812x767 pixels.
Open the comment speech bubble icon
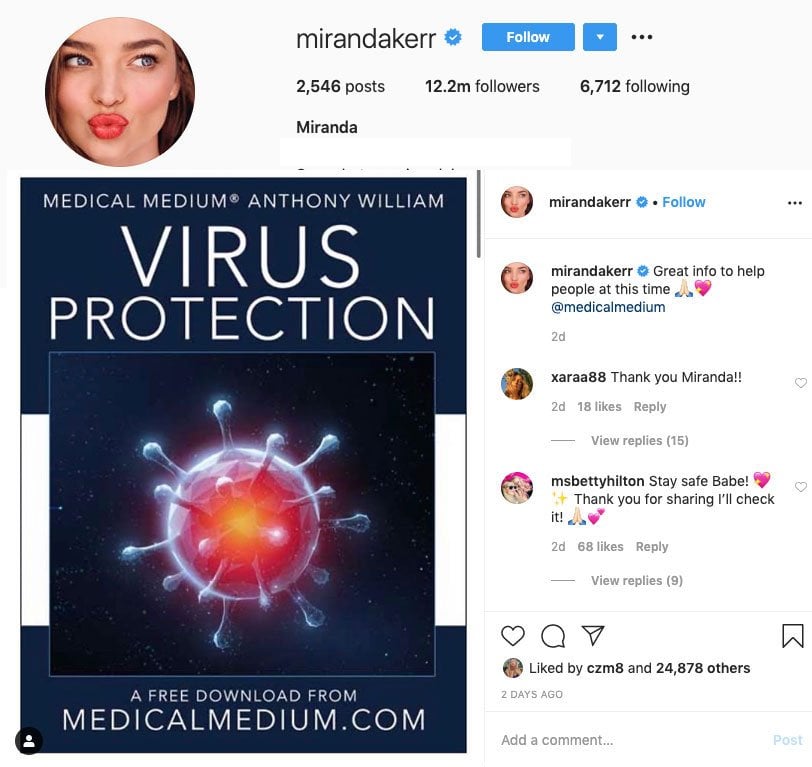coord(553,635)
